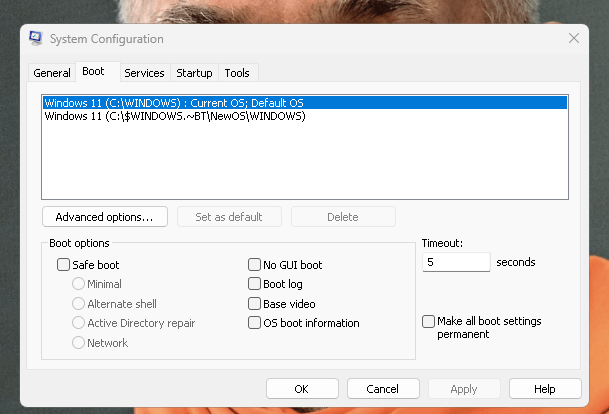Confirm with the OK button
Screen dimensions: 609x414
click(302, 389)
